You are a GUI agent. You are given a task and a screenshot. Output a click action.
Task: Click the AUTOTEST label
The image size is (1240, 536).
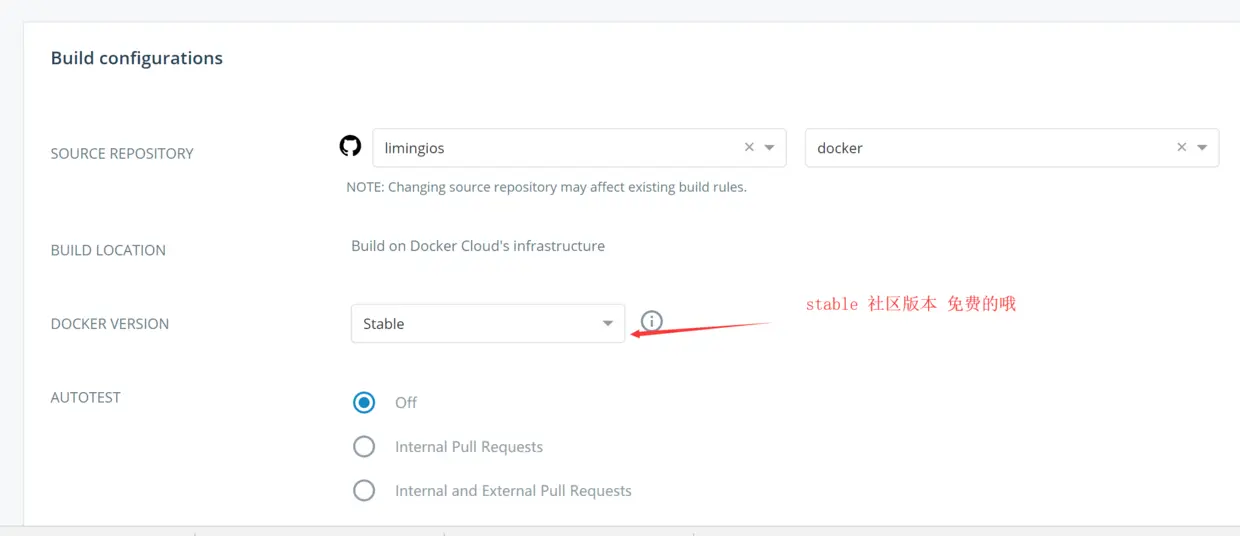(86, 397)
